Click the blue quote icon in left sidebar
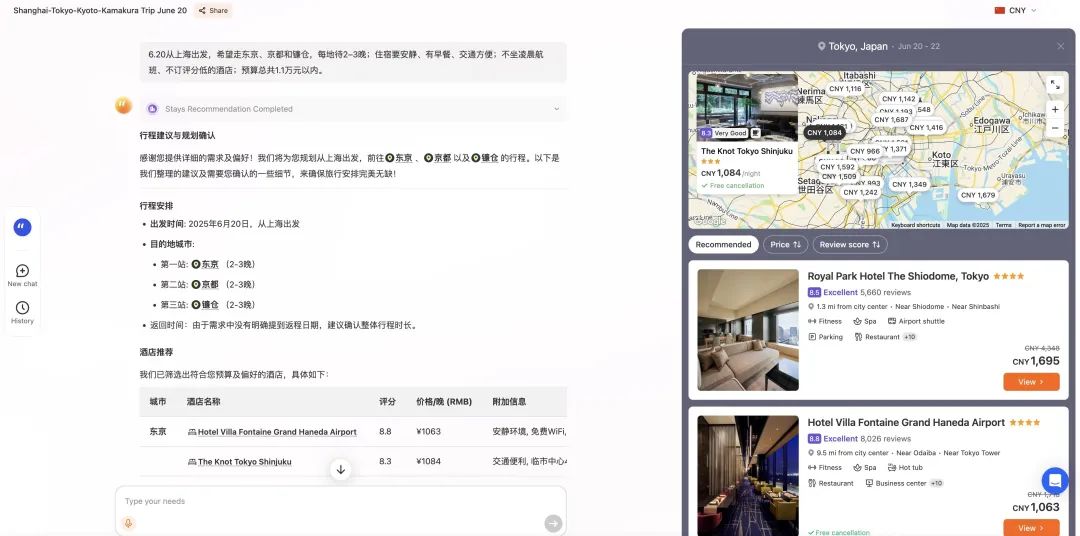This screenshot has width=1080, height=536. [x=22, y=227]
